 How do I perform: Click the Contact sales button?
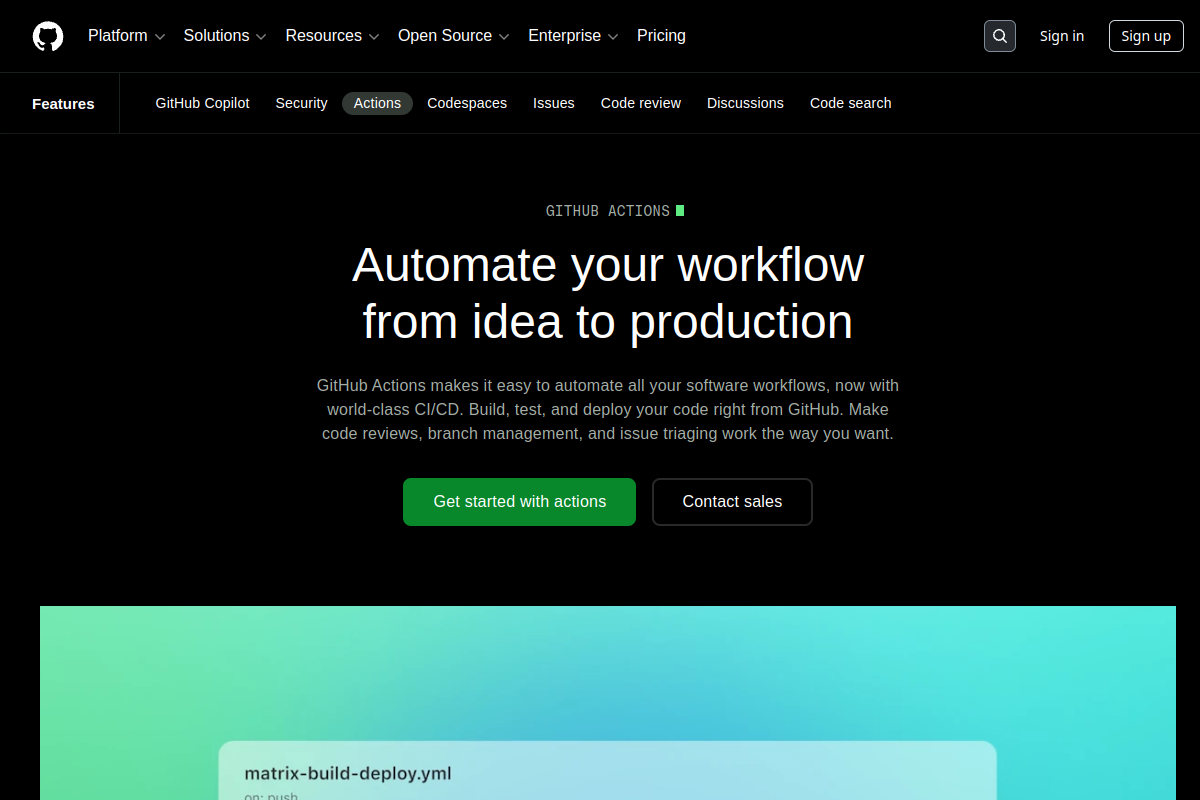click(x=732, y=502)
